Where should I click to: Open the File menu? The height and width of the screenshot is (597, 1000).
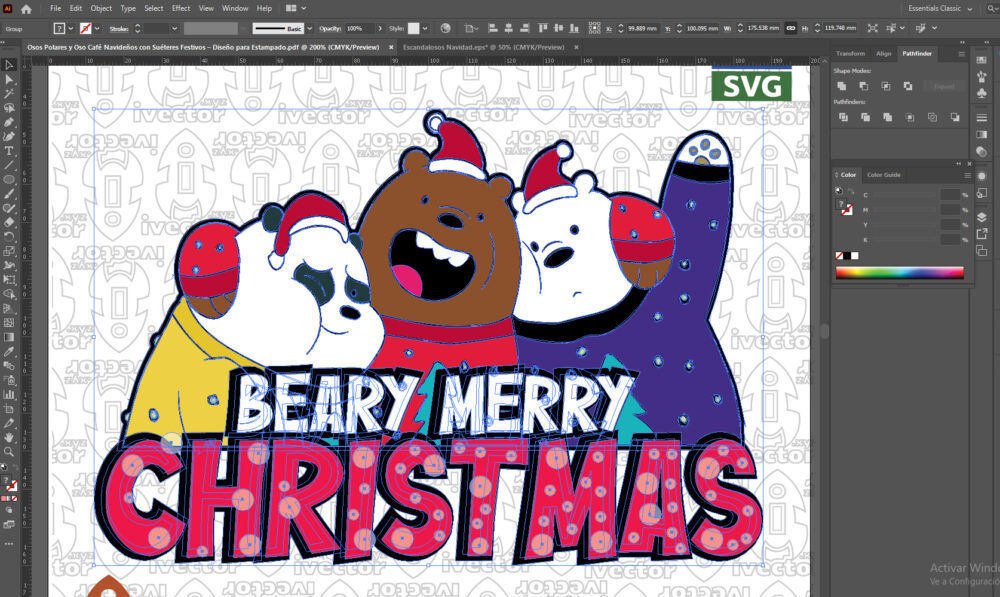55,9
